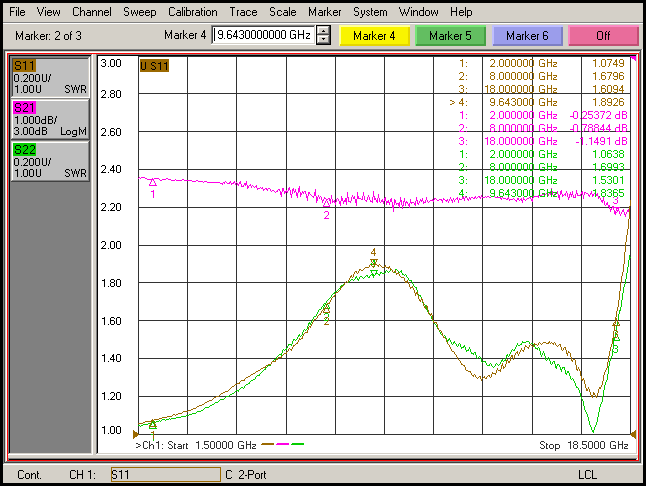
Task: Open the Trace menu
Action: coord(243,12)
